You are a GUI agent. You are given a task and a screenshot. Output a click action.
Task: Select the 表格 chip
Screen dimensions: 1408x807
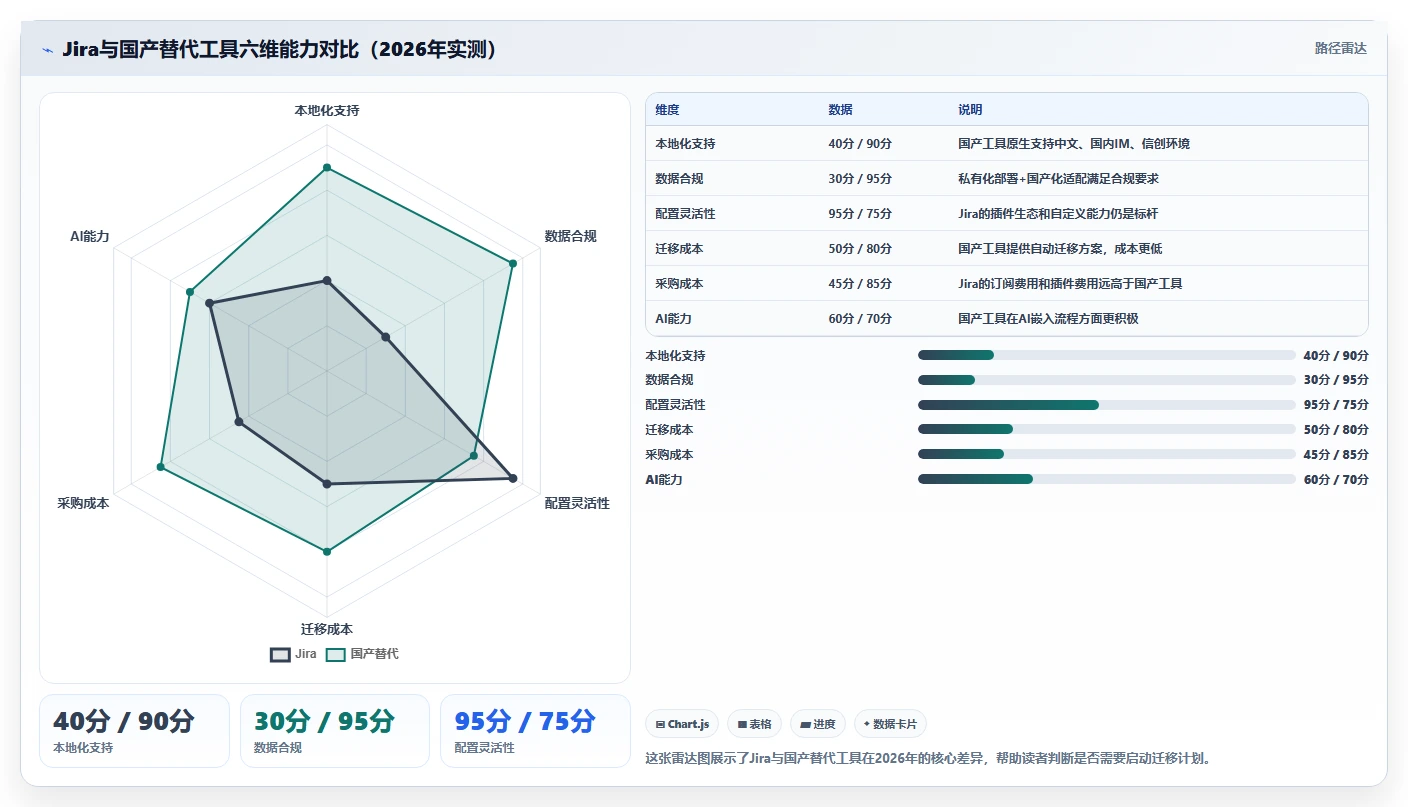click(x=754, y=724)
